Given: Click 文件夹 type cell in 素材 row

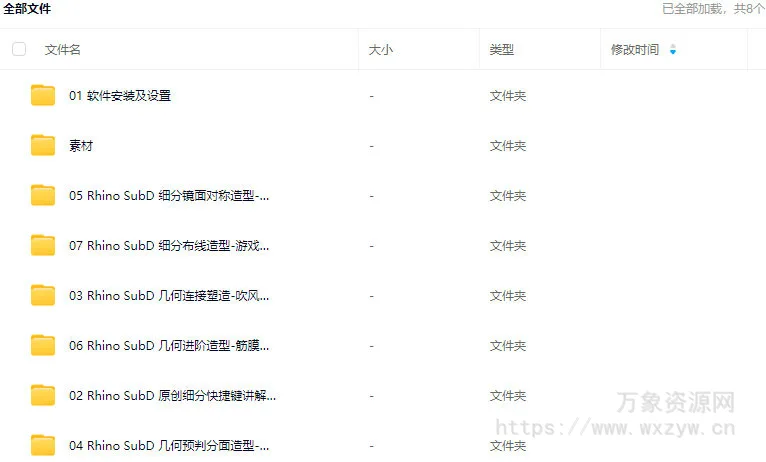Looking at the screenshot, I should (508, 146).
